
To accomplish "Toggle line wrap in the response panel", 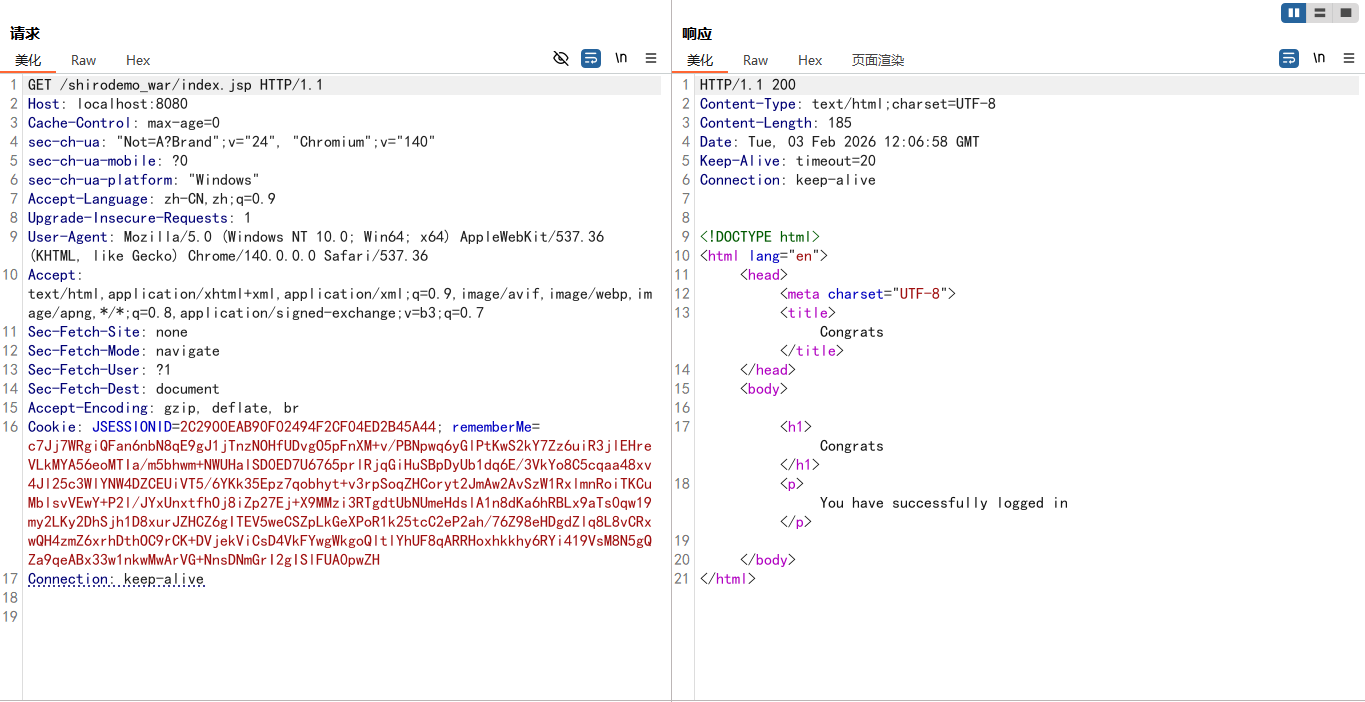I will pos(1289,58).
